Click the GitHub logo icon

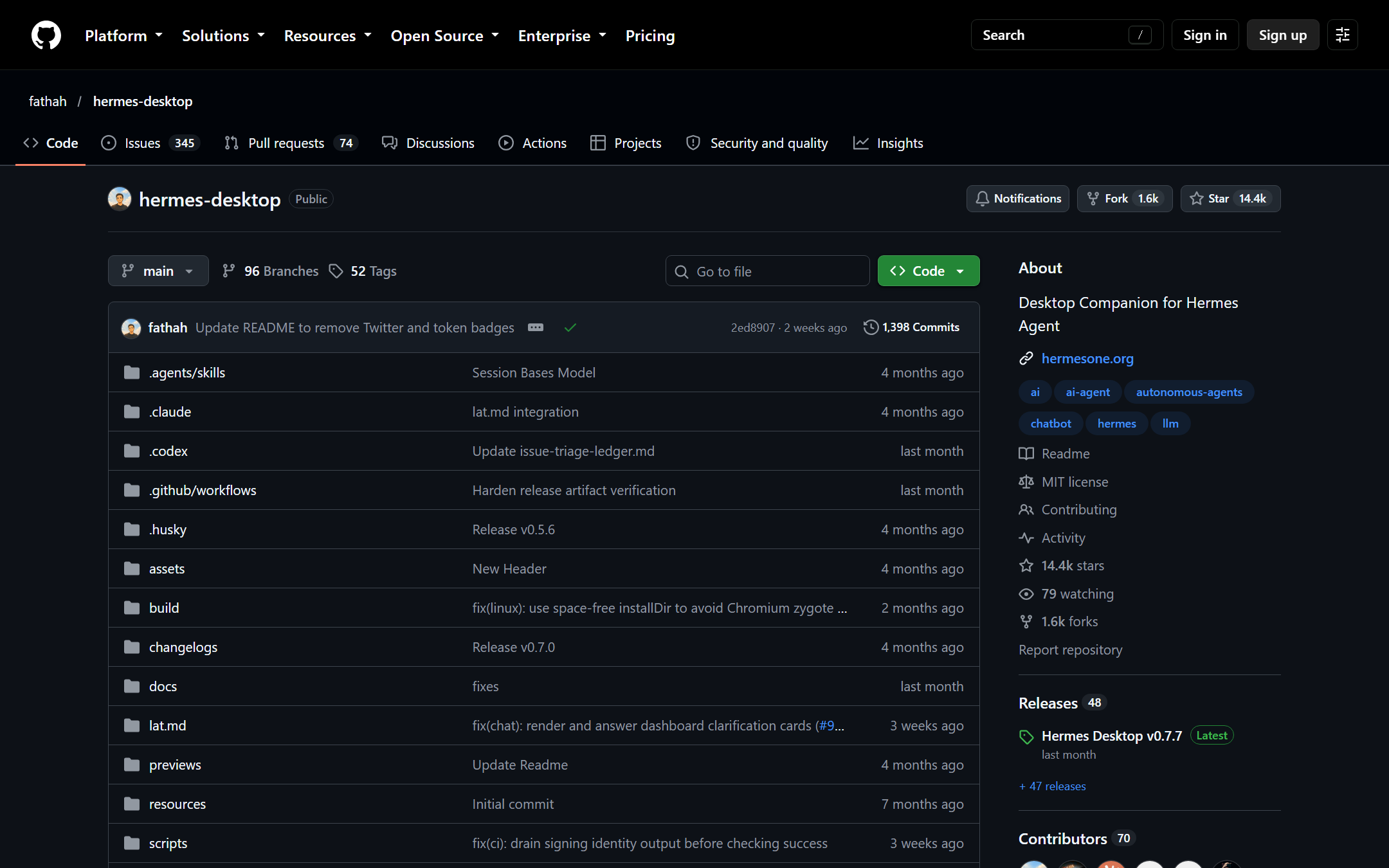(x=46, y=35)
